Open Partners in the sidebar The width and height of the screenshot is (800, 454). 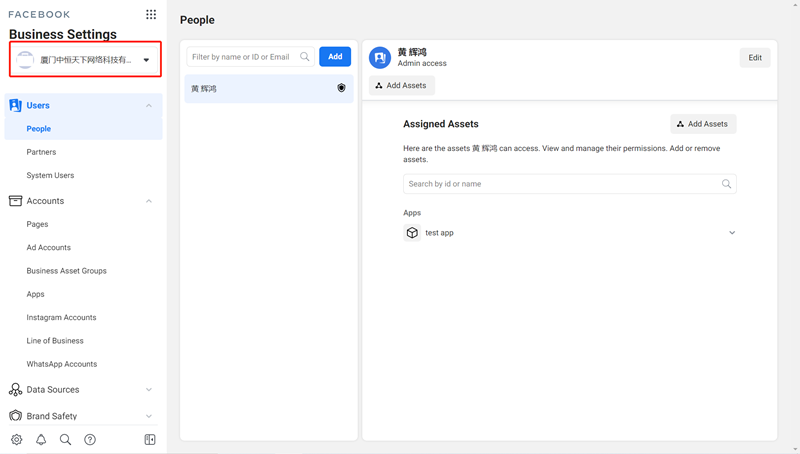point(41,152)
